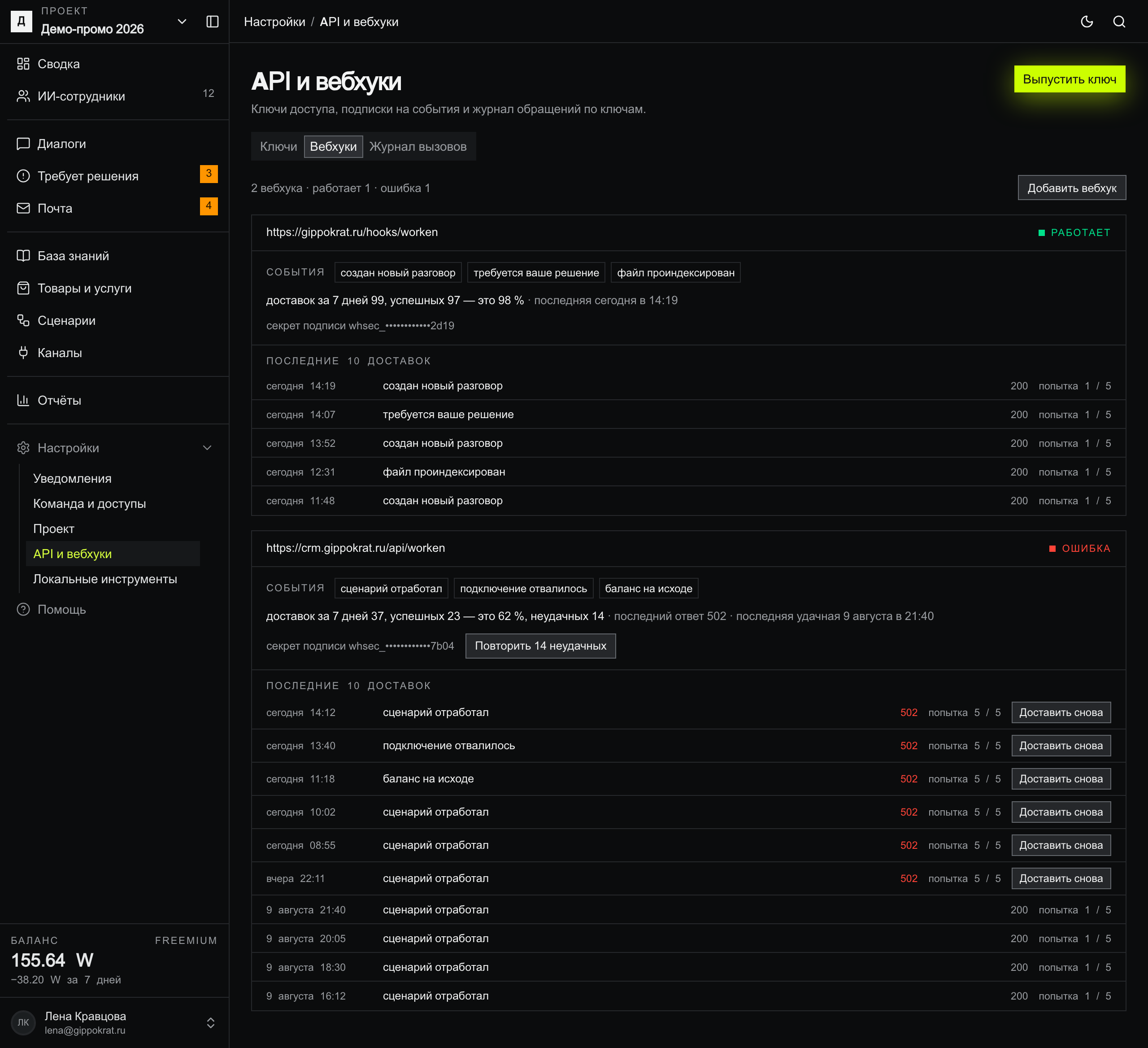Click the Требует решения alert icon

pyautogui.click(x=23, y=176)
